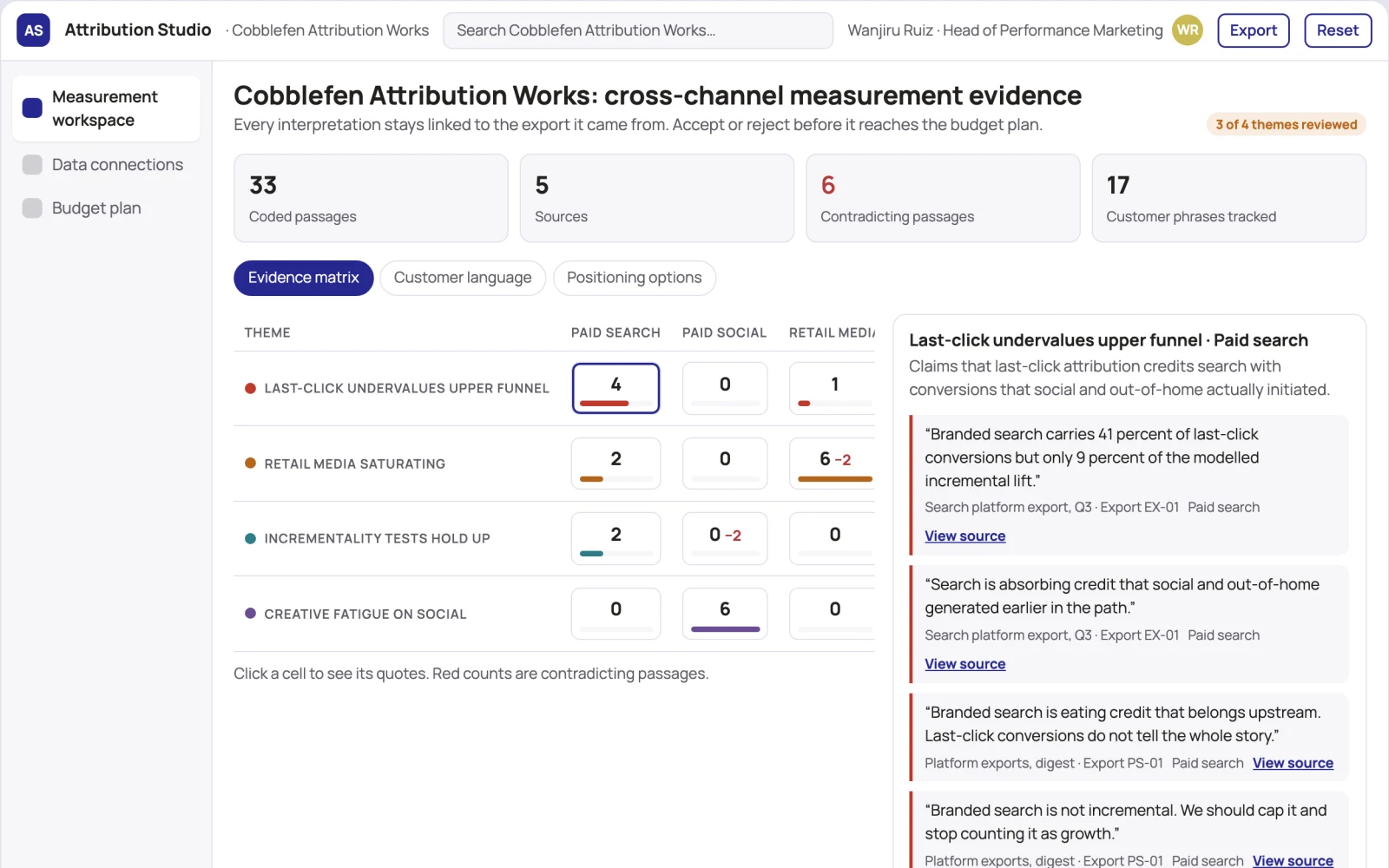The width and height of the screenshot is (1389, 868).
Task: Open Data connections in the sidebar
Action: coord(106,165)
